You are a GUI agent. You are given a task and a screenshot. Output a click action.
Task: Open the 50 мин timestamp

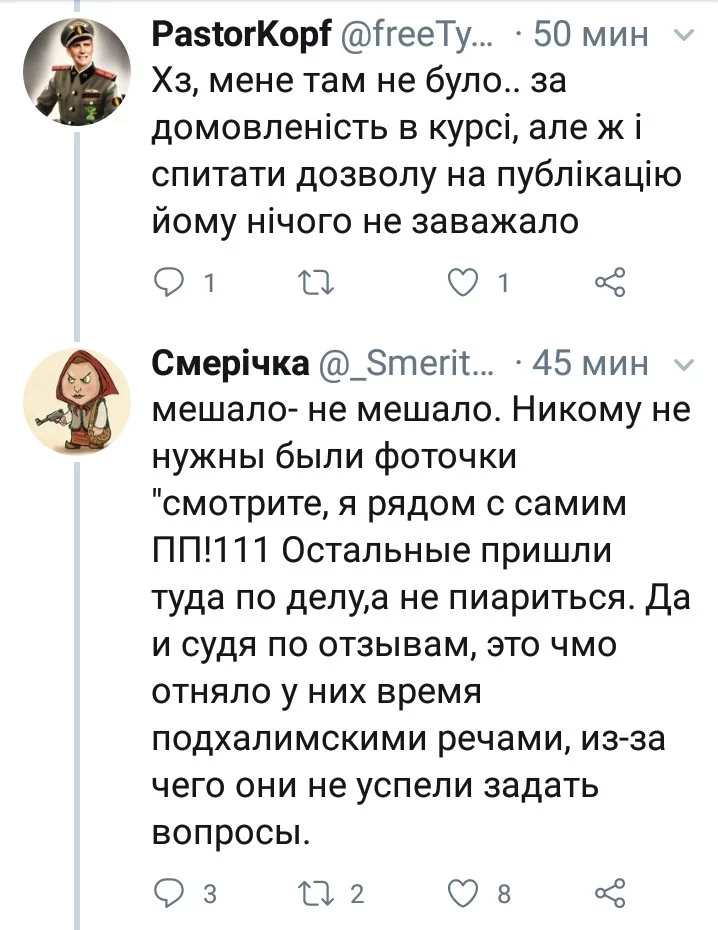(x=591, y=37)
